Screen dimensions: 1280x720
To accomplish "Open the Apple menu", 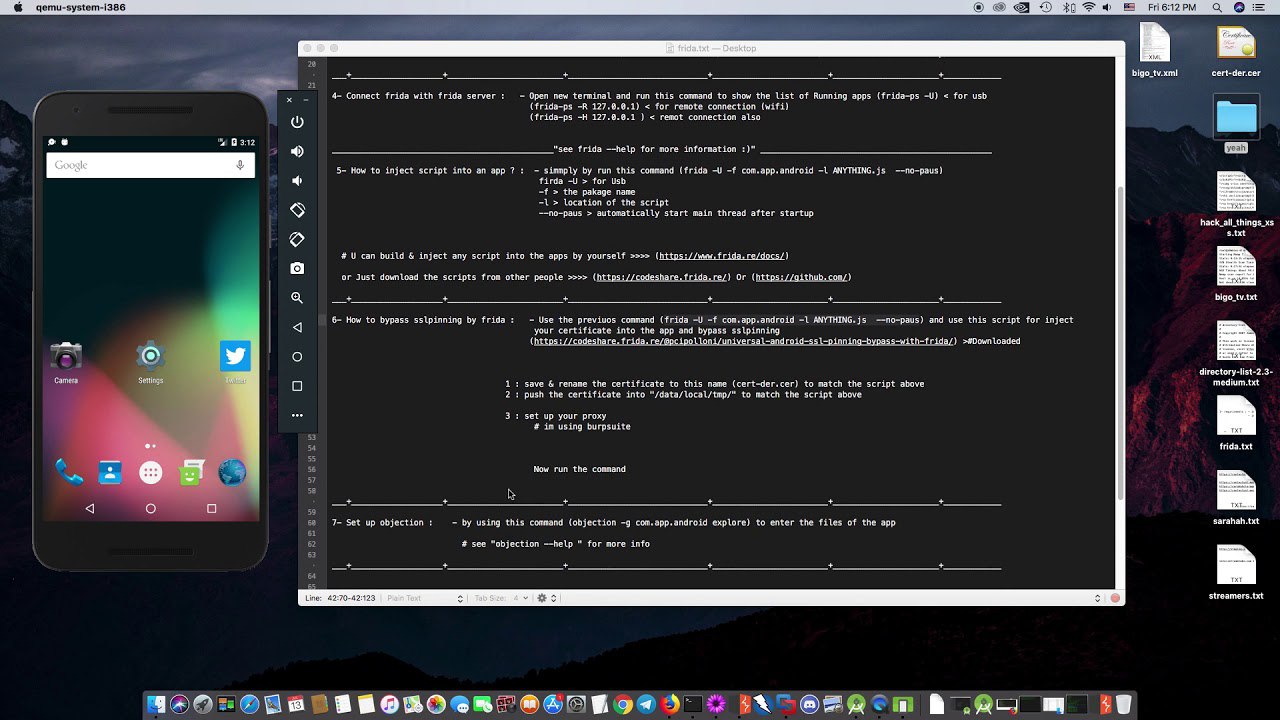I will tap(17, 7).
